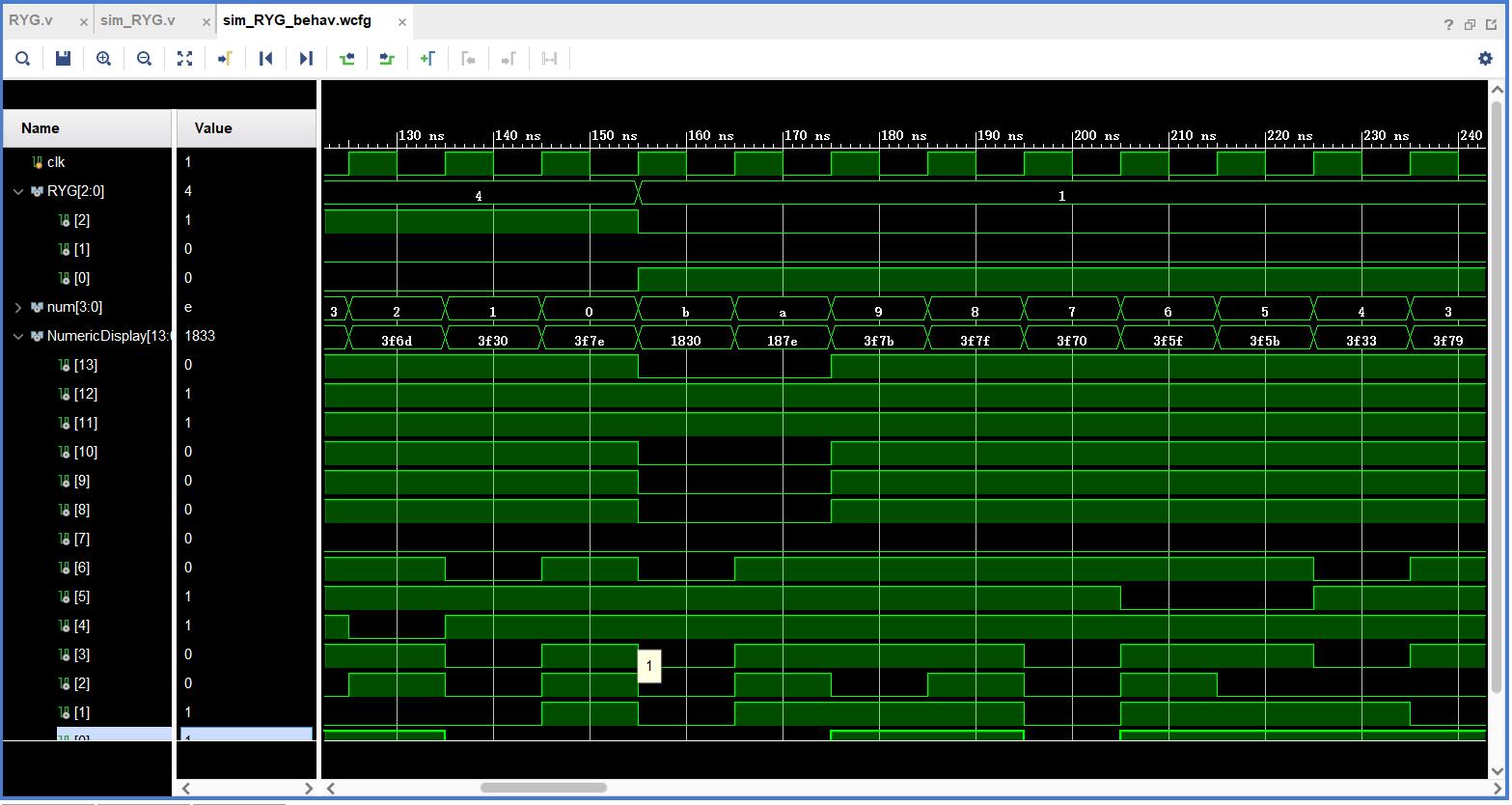The image size is (1512, 805).
Task: Expand the num[3:0] bus
Action: [x=18, y=307]
